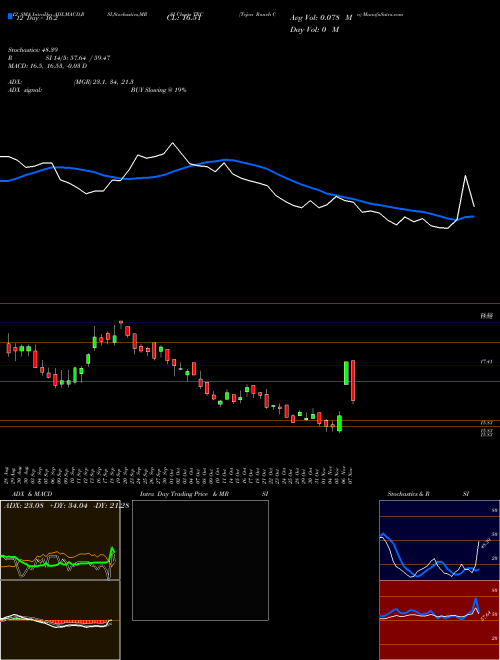The width and height of the screenshot is (500, 660).
Task: Click the 'Intra Day Trading Price & MR' heading
Action: click(184, 494)
